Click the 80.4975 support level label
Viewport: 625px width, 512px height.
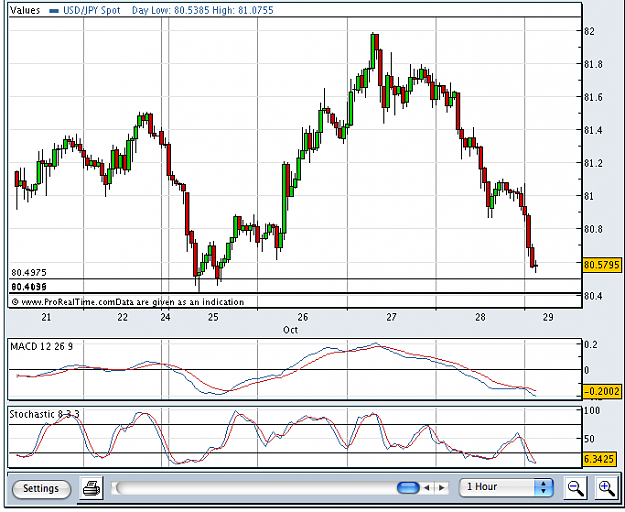29,273
